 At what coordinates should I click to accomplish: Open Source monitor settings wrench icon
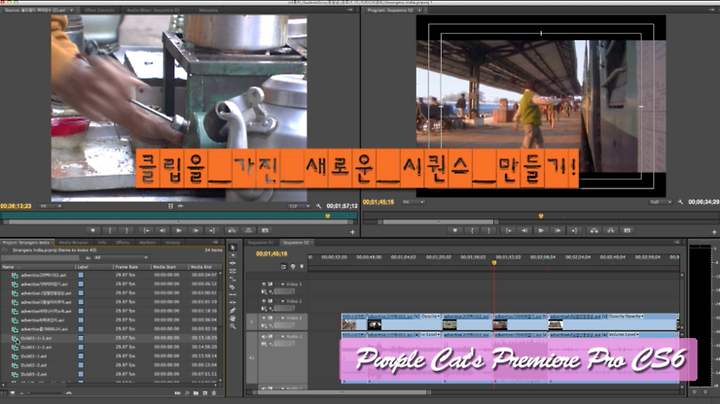319,206
